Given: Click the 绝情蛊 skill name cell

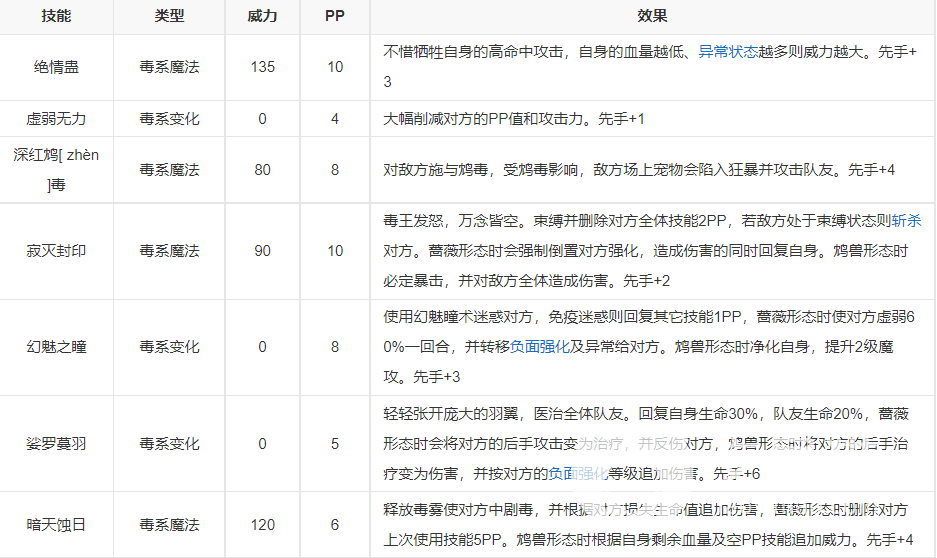Looking at the screenshot, I should point(56,67).
